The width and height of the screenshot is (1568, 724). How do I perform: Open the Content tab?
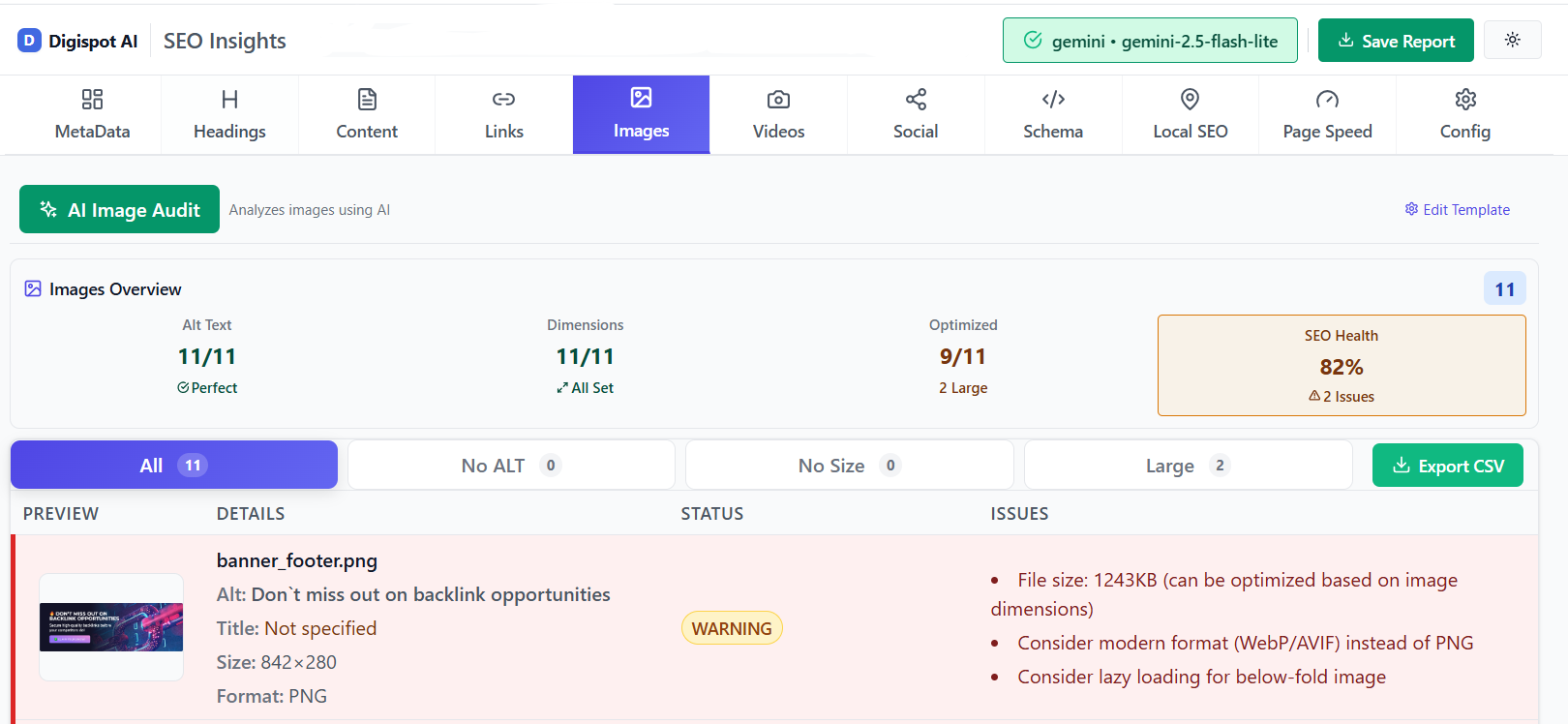367,114
